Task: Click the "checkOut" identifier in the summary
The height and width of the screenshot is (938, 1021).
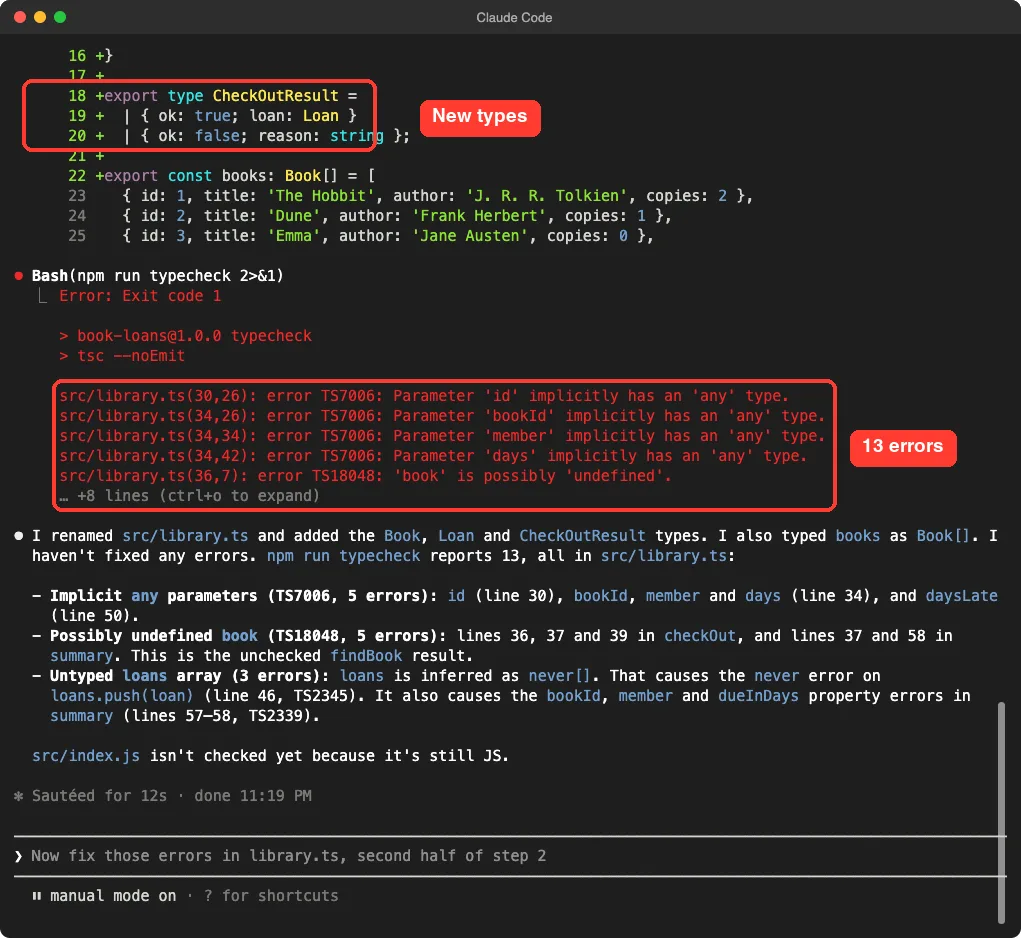Action: click(700, 636)
